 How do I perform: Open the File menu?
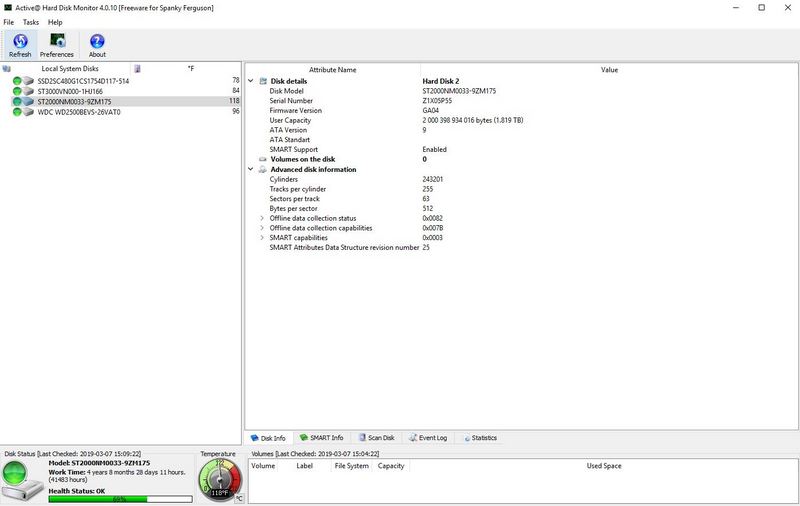(9, 22)
